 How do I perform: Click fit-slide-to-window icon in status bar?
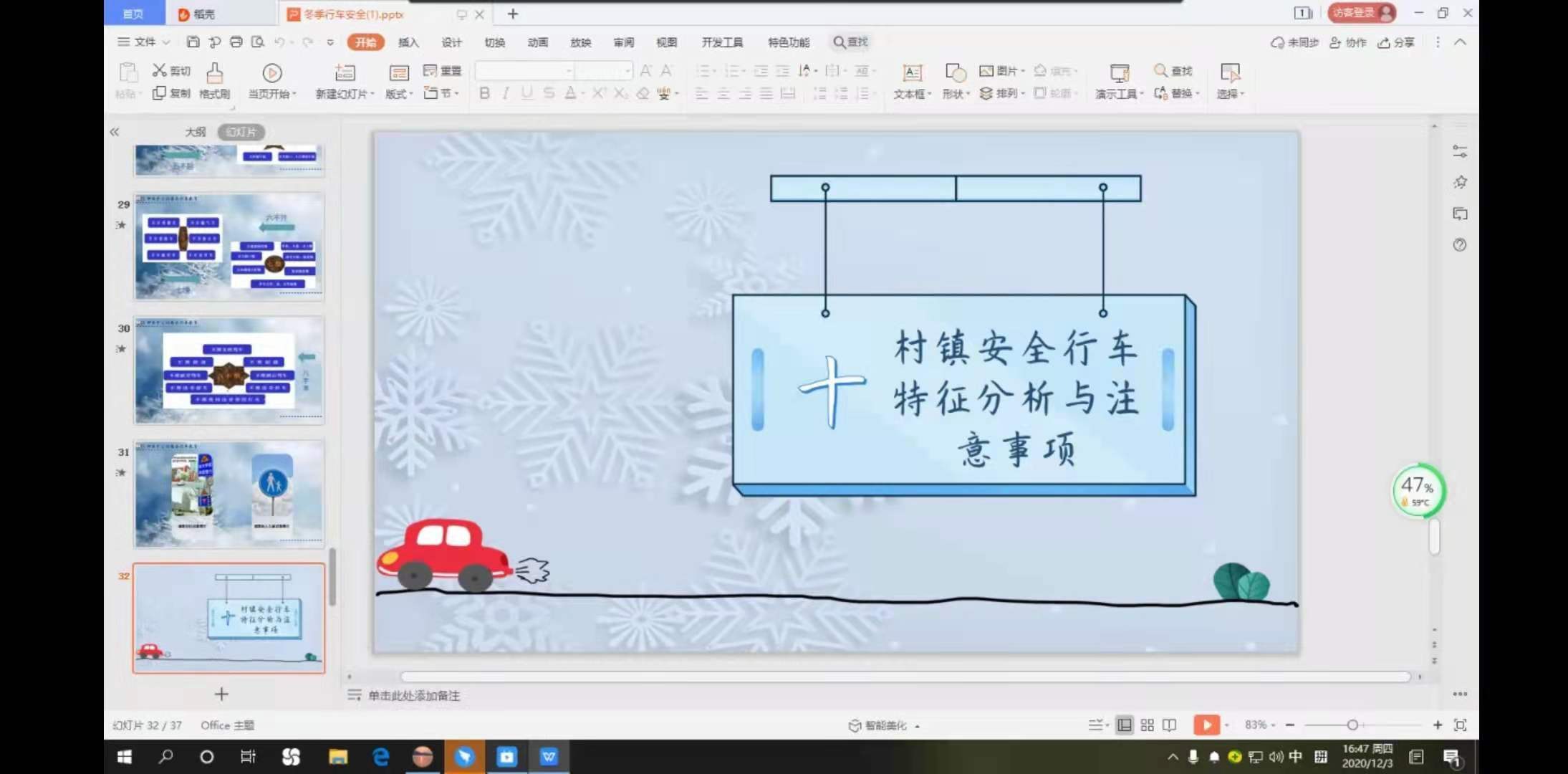[1460, 725]
